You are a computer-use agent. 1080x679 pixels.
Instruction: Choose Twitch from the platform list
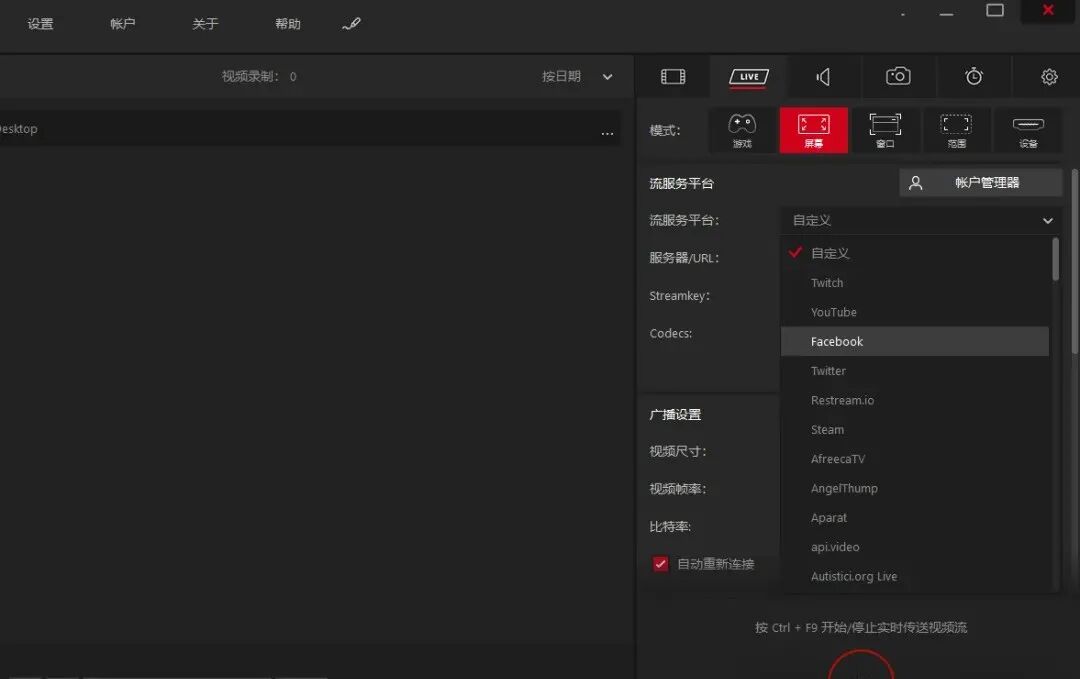(915, 282)
